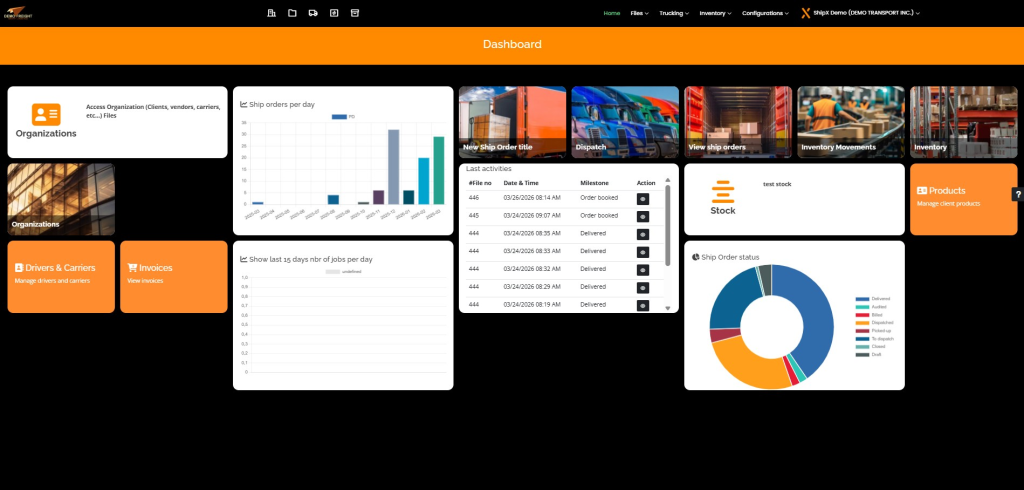
Task: Open the Invoices tile
Action: (x=173, y=276)
